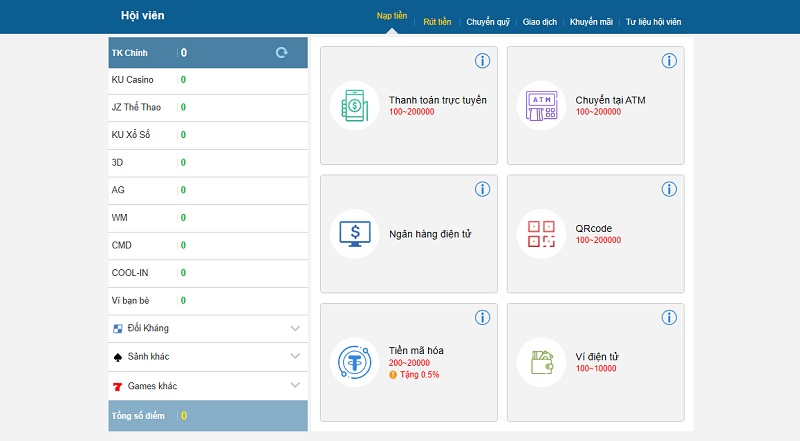The image size is (800, 441).
Task: Select the JZ Thể Thao wallet row
Action: point(207,107)
